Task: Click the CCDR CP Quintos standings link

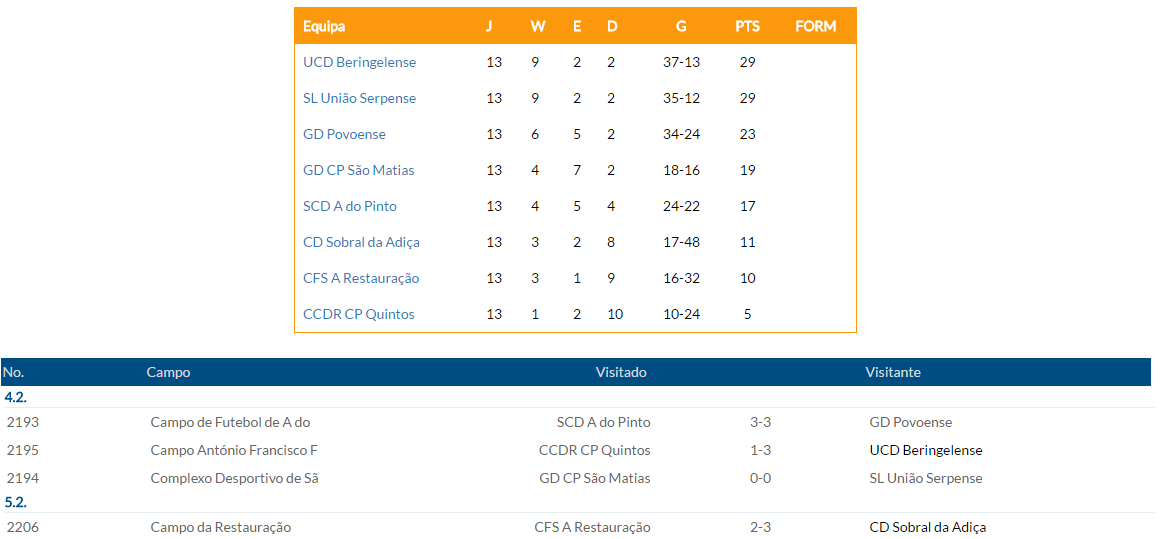Action: (x=358, y=314)
